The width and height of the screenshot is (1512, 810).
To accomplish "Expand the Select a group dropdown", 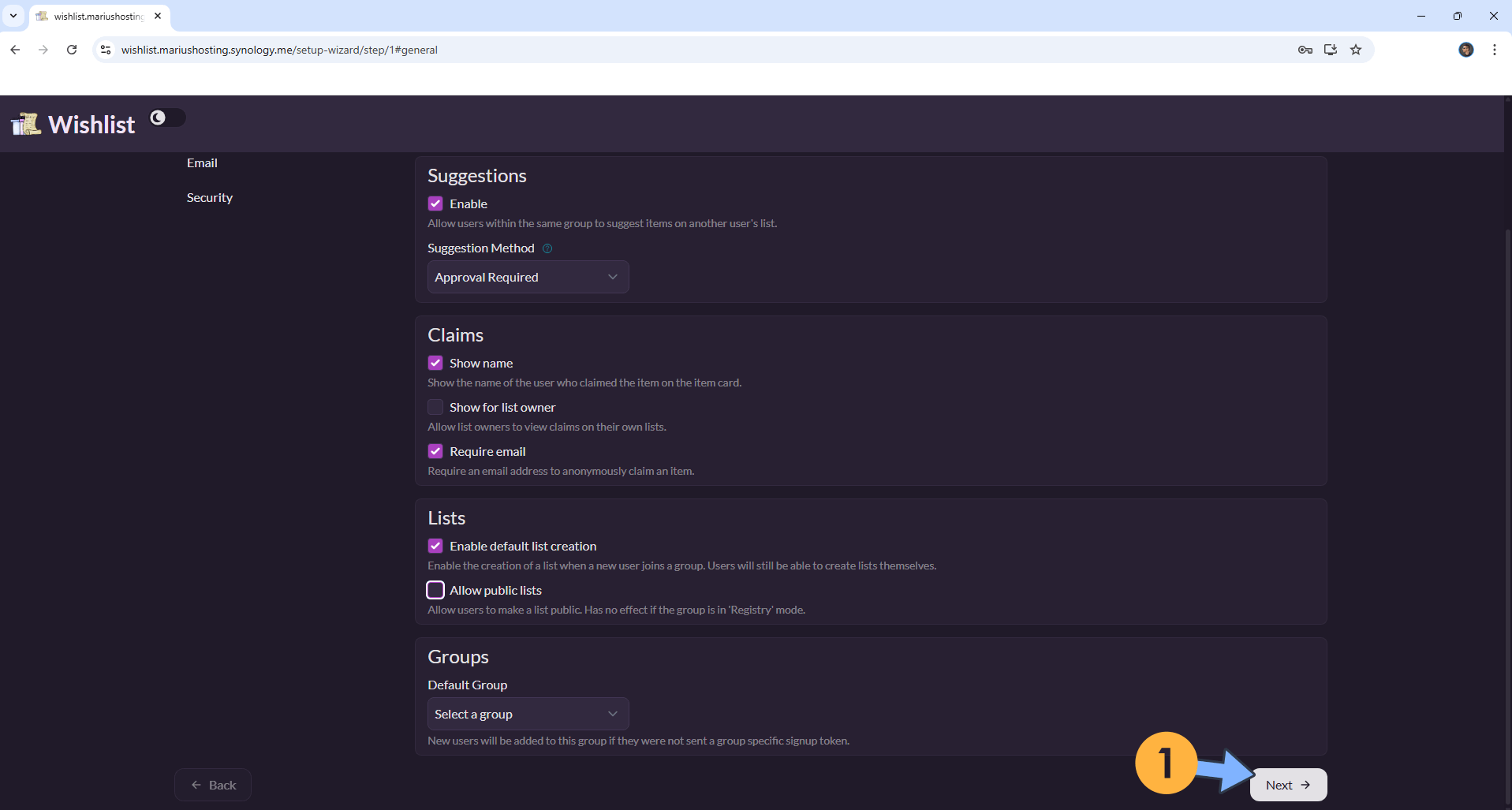I will click(528, 714).
